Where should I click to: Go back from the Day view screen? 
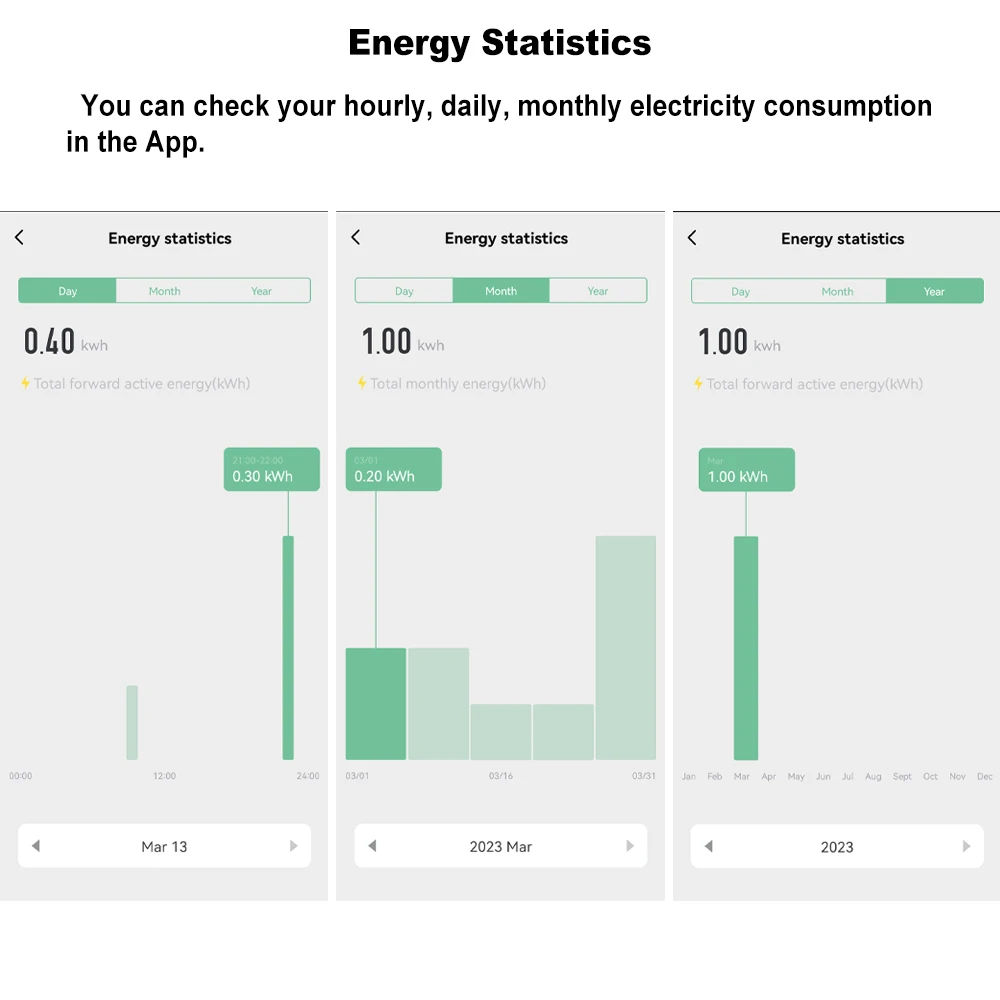19,237
